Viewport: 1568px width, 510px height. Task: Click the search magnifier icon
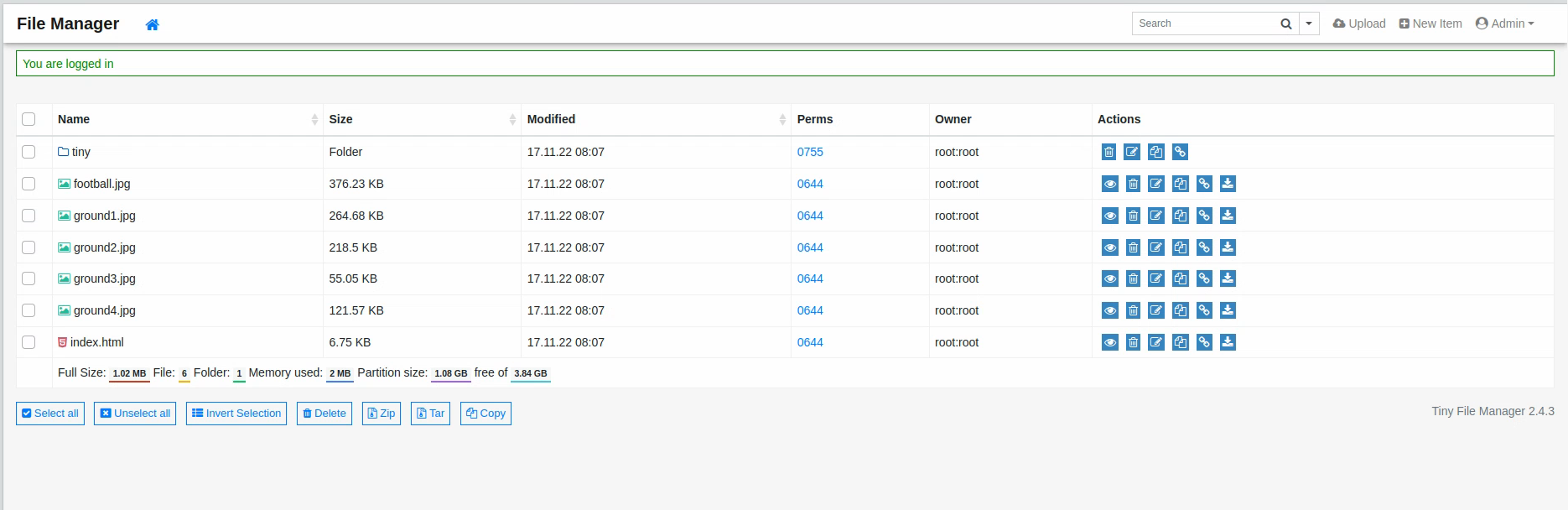point(1285,23)
